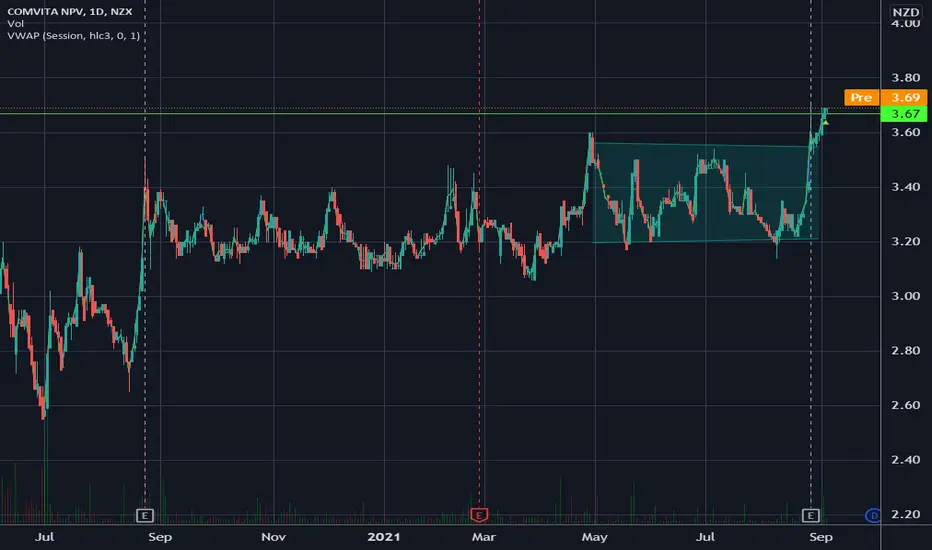Click the 2.40 price axis label
The image size is (932, 550).
pyautogui.click(x=905, y=460)
